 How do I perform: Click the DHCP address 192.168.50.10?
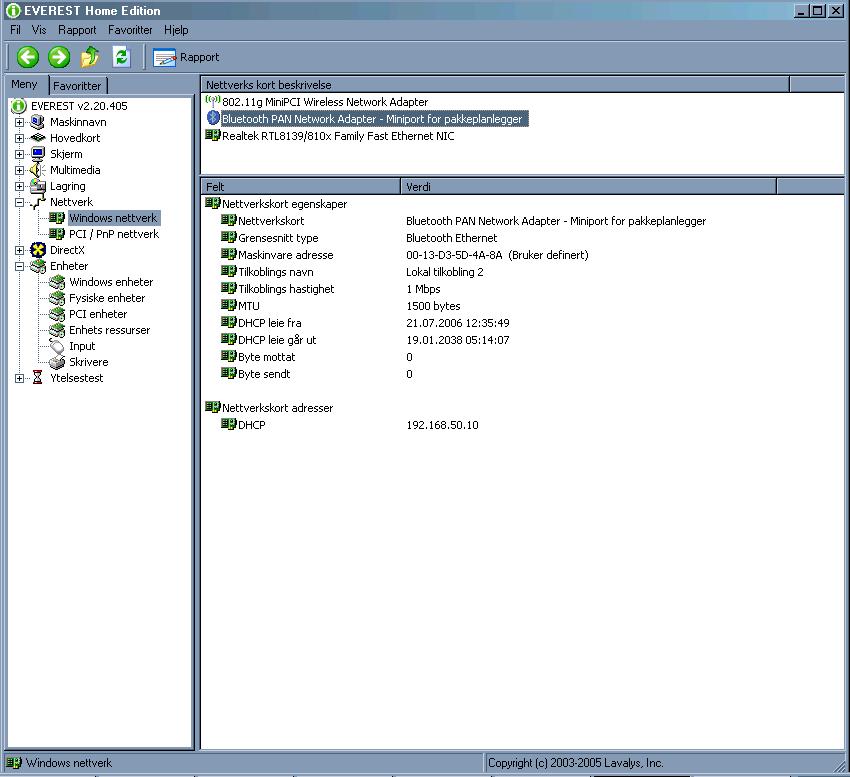click(442, 425)
